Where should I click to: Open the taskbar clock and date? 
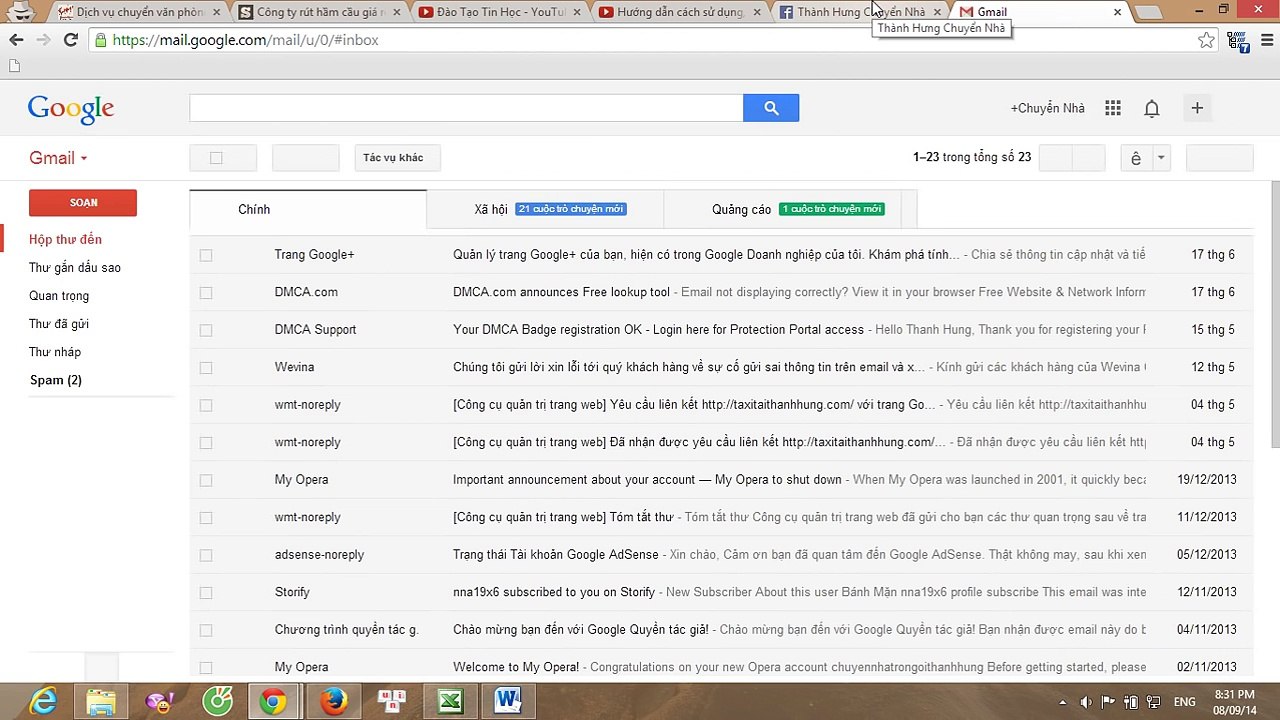(x=1234, y=702)
